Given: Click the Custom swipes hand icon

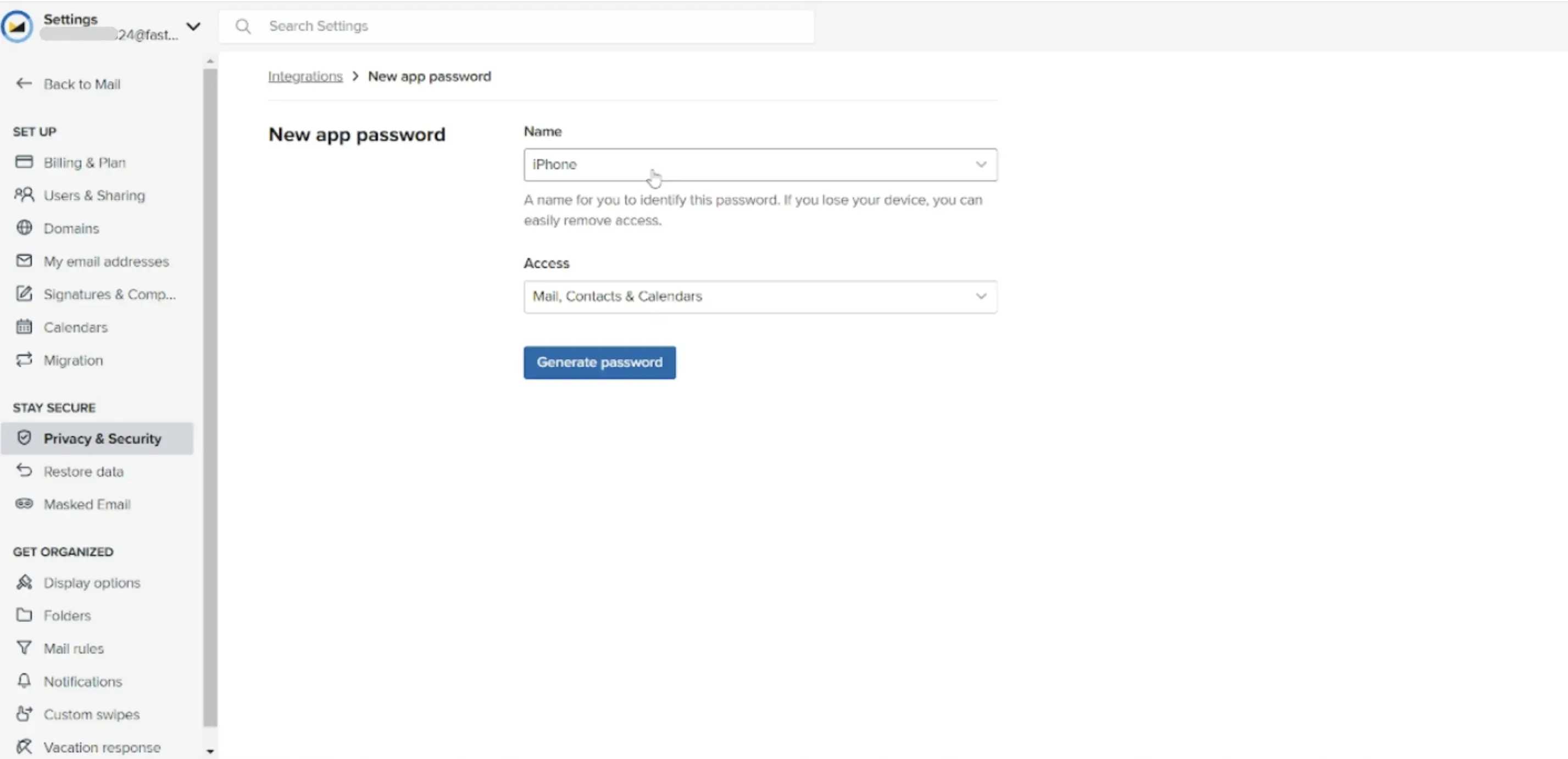Looking at the screenshot, I should (24, 713).
